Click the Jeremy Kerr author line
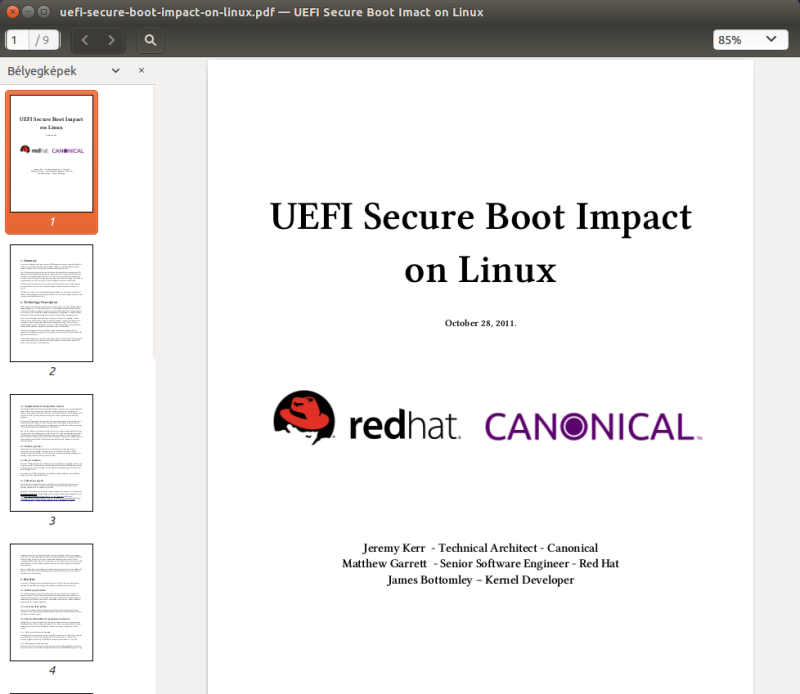This screenshot has height=694, width=800. pyautogui.click(x=480, y=548)
